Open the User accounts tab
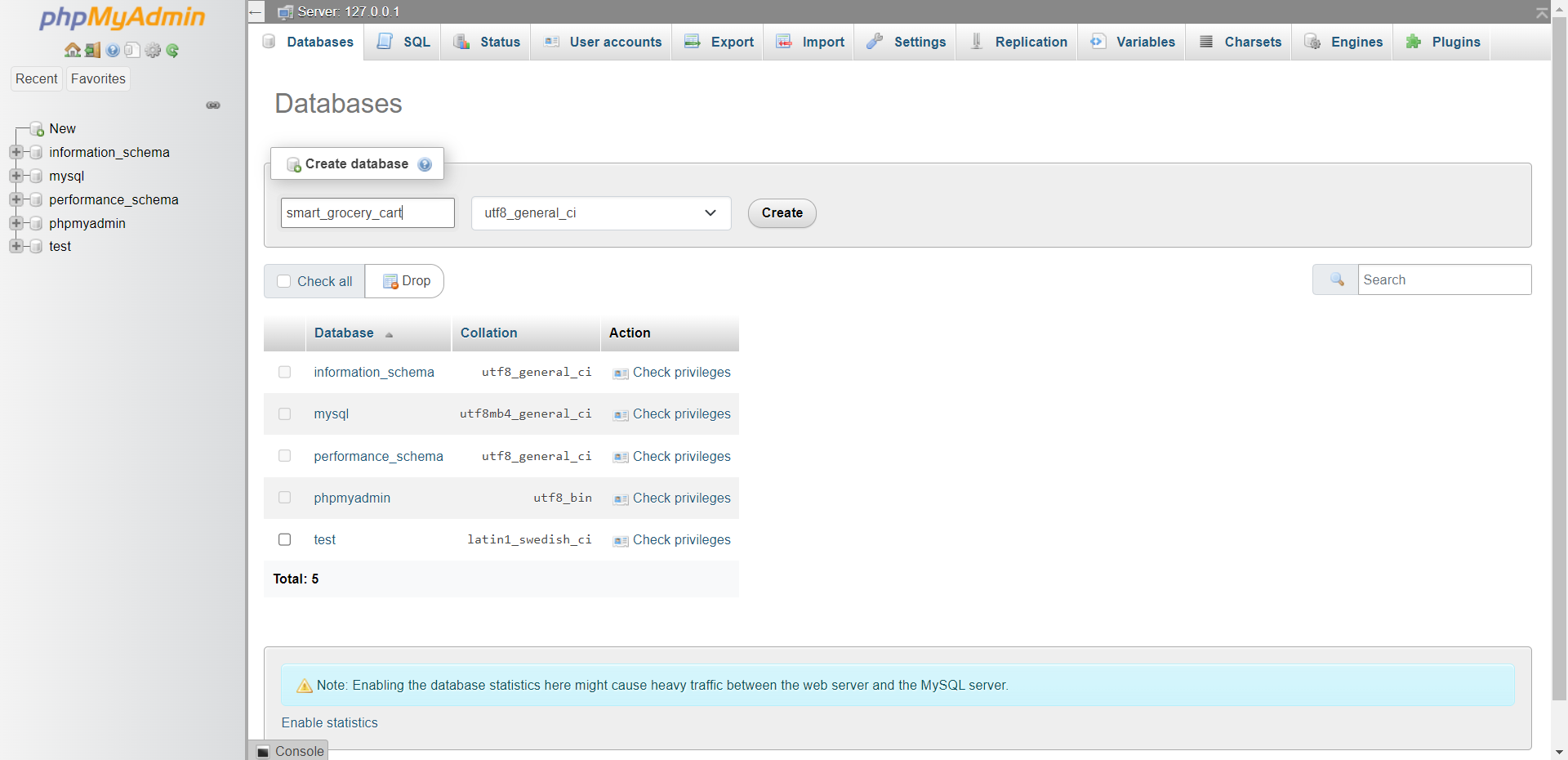The image size is (1568, 760). tap(603, 42)
